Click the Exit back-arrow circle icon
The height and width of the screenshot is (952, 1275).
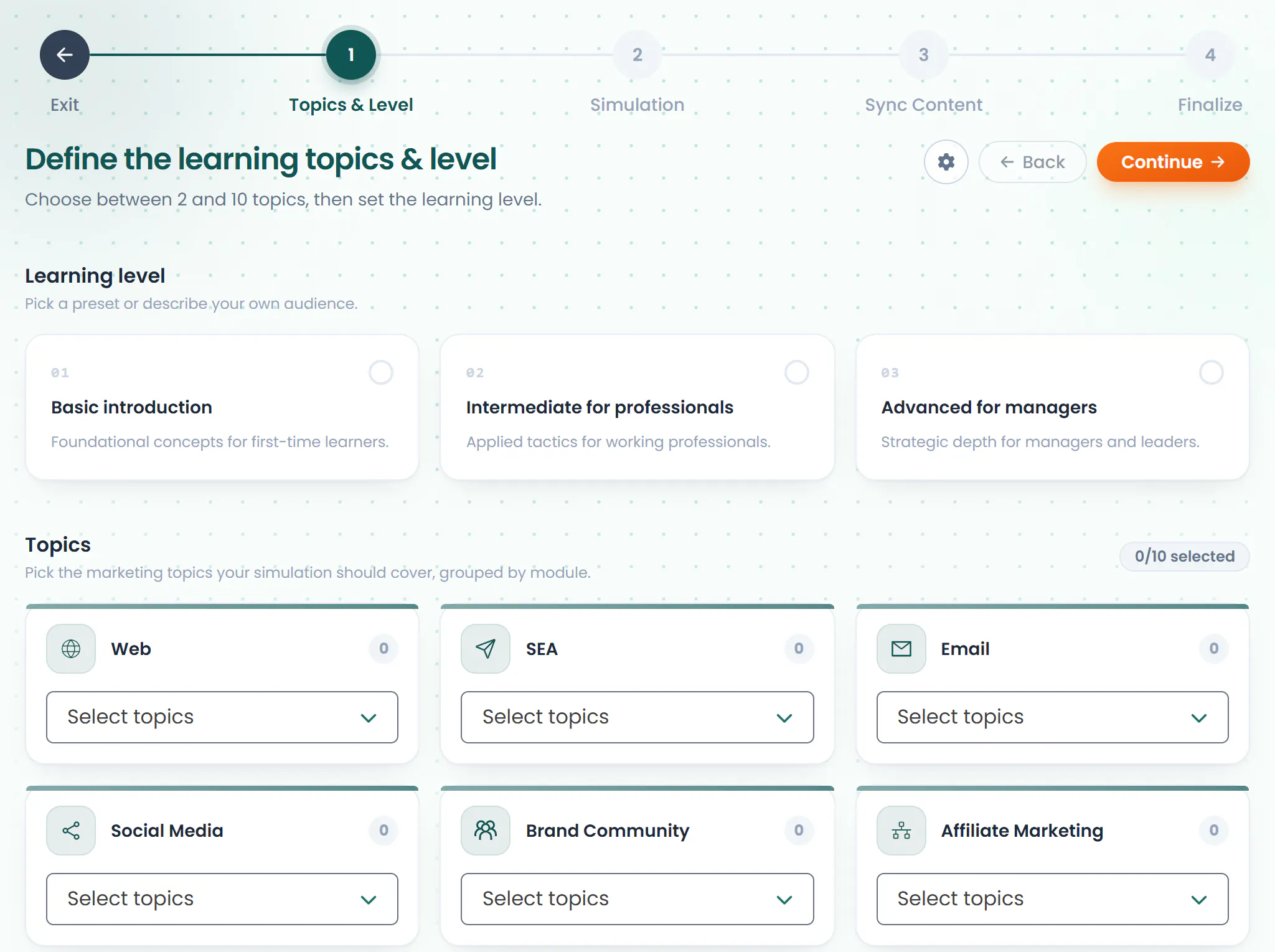(65, 55)
